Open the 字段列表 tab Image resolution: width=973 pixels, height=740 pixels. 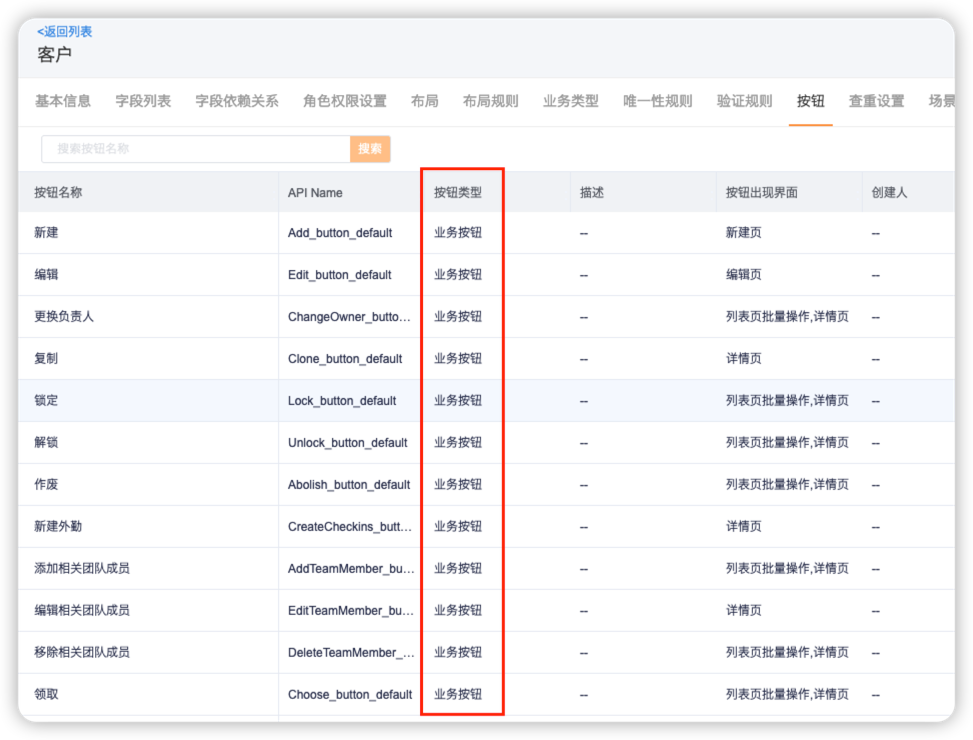point(143,101)
